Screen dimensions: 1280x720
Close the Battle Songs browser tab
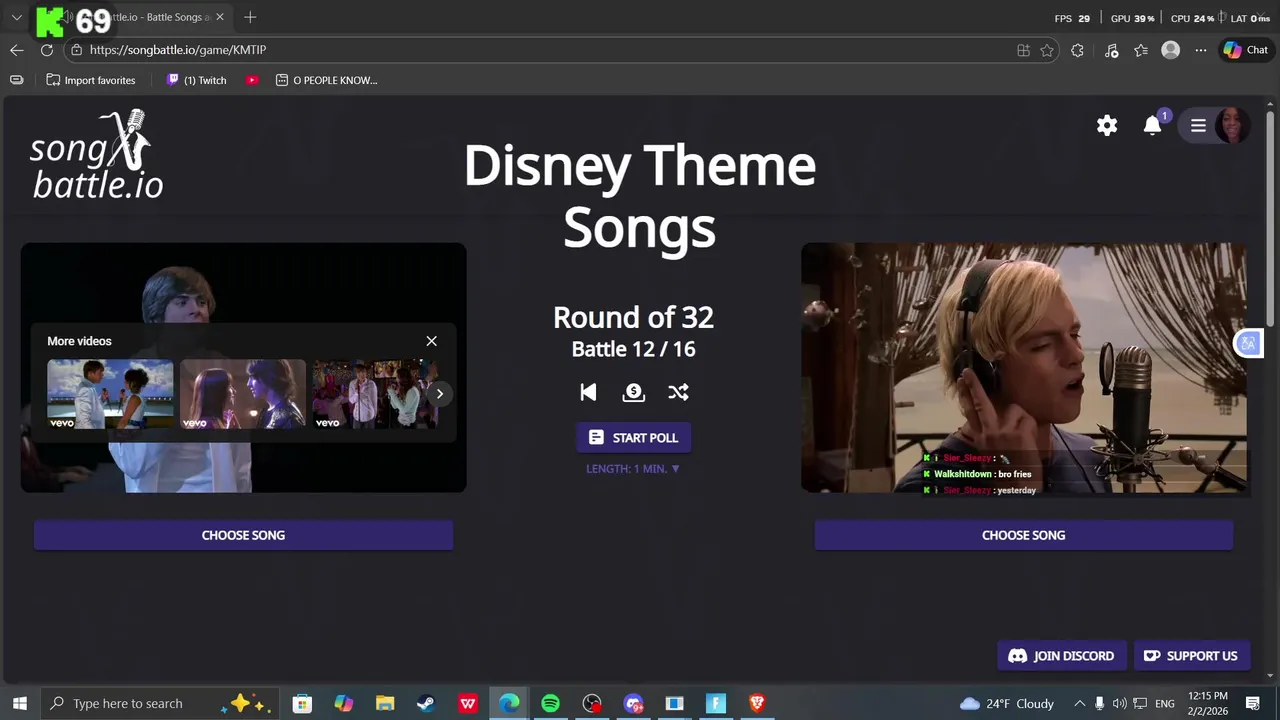pos(220,17)
